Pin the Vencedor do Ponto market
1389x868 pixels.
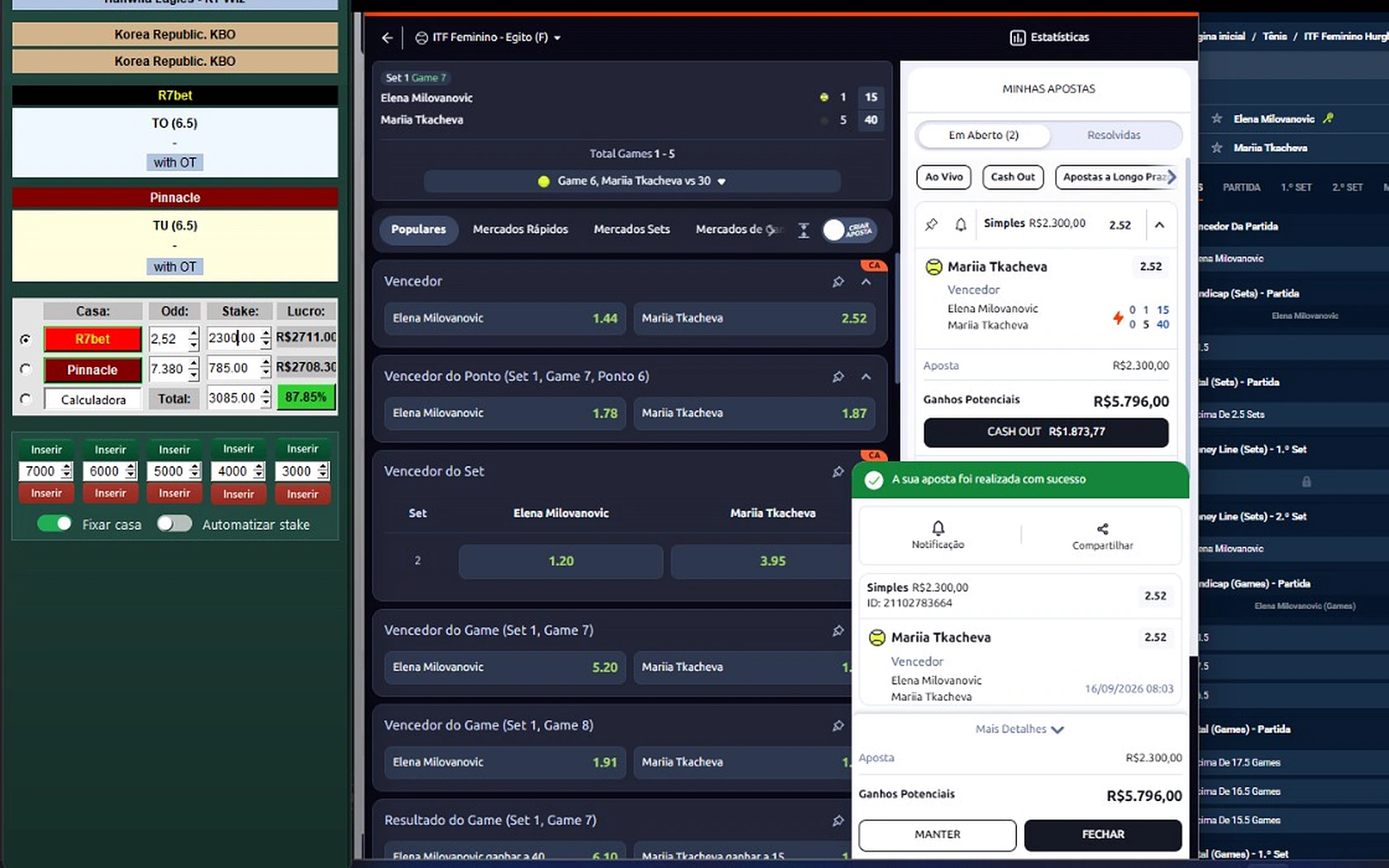(x=838, y=377)
